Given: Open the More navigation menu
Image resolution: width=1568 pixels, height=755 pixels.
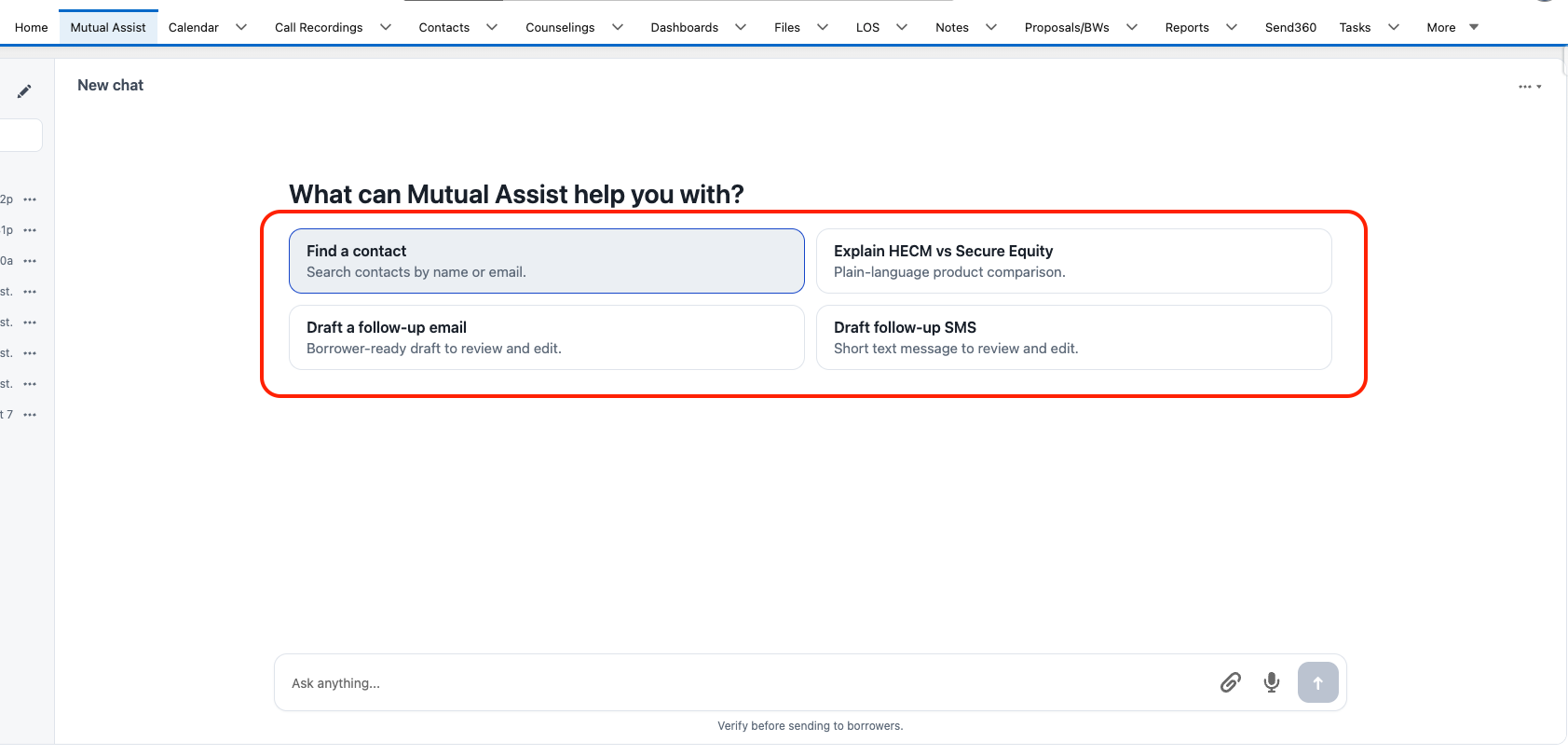Looking at the screenshot, I should [x=1452, y=27].
